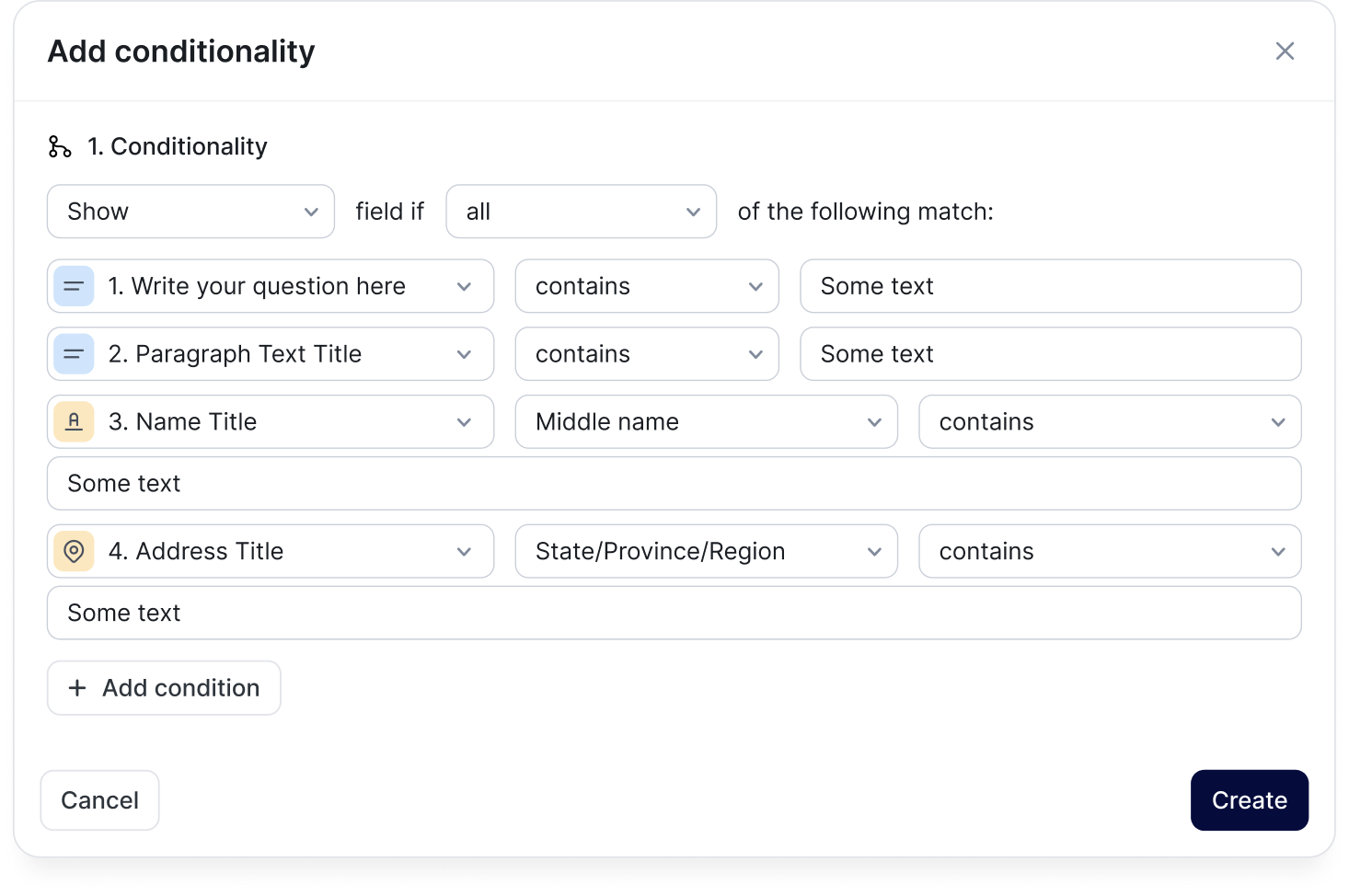The height and width of the screenshot is (896, 1349).
Task: Click the short-text icon beside question 1
Action: tap(74, 286)
